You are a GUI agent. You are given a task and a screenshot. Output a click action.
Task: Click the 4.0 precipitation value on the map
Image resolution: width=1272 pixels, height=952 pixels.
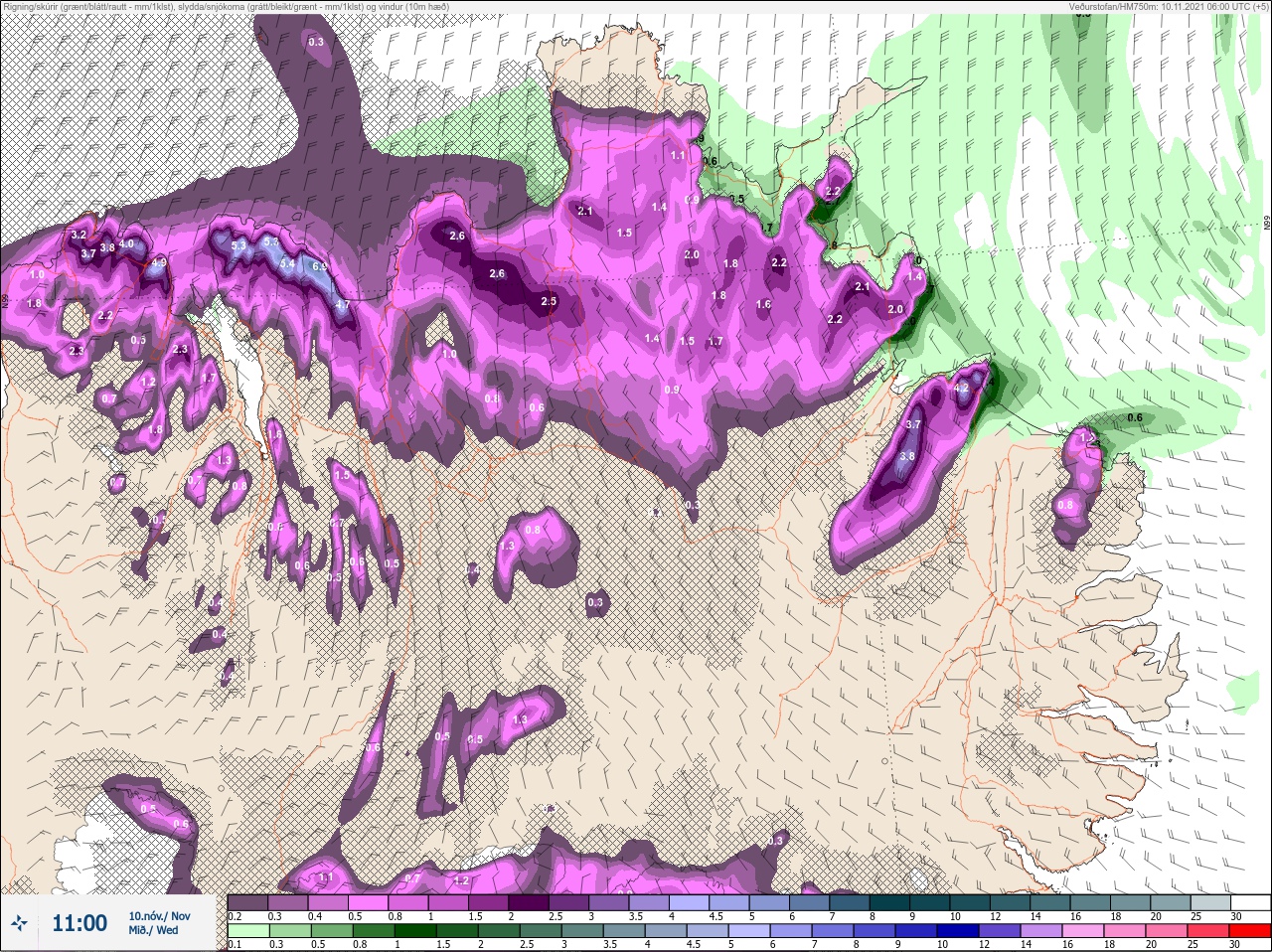click(126, 243)
